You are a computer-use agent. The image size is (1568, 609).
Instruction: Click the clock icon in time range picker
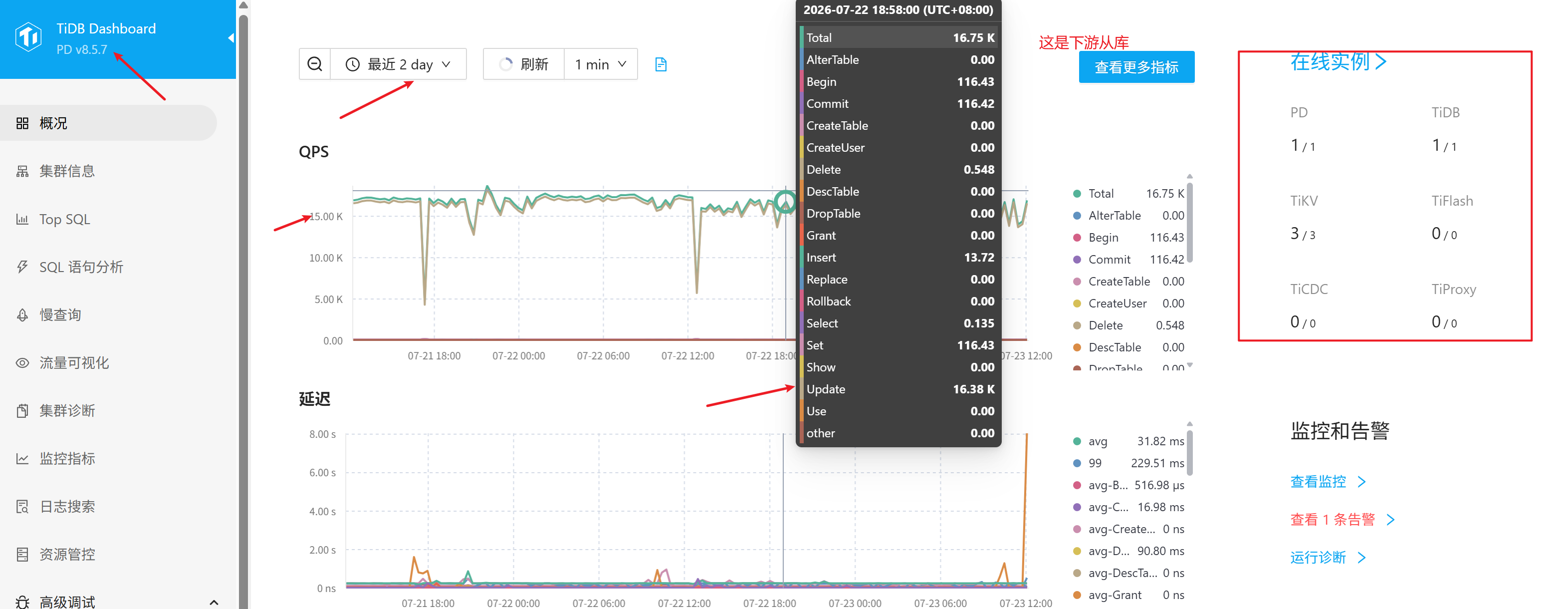[352, 64]
